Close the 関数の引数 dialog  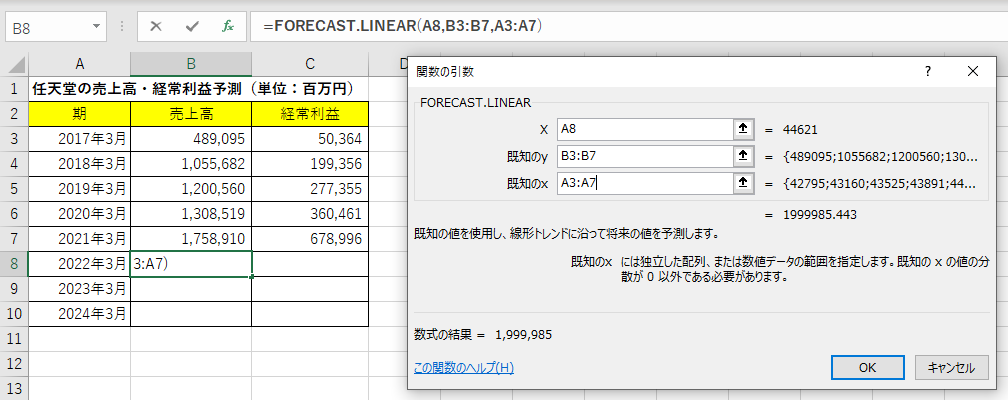coord(973,71)
